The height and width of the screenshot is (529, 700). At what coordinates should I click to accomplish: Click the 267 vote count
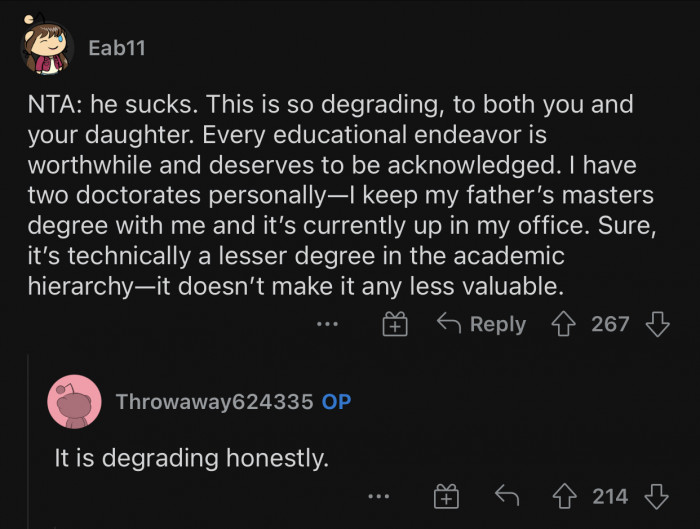[x=610, y=324]
